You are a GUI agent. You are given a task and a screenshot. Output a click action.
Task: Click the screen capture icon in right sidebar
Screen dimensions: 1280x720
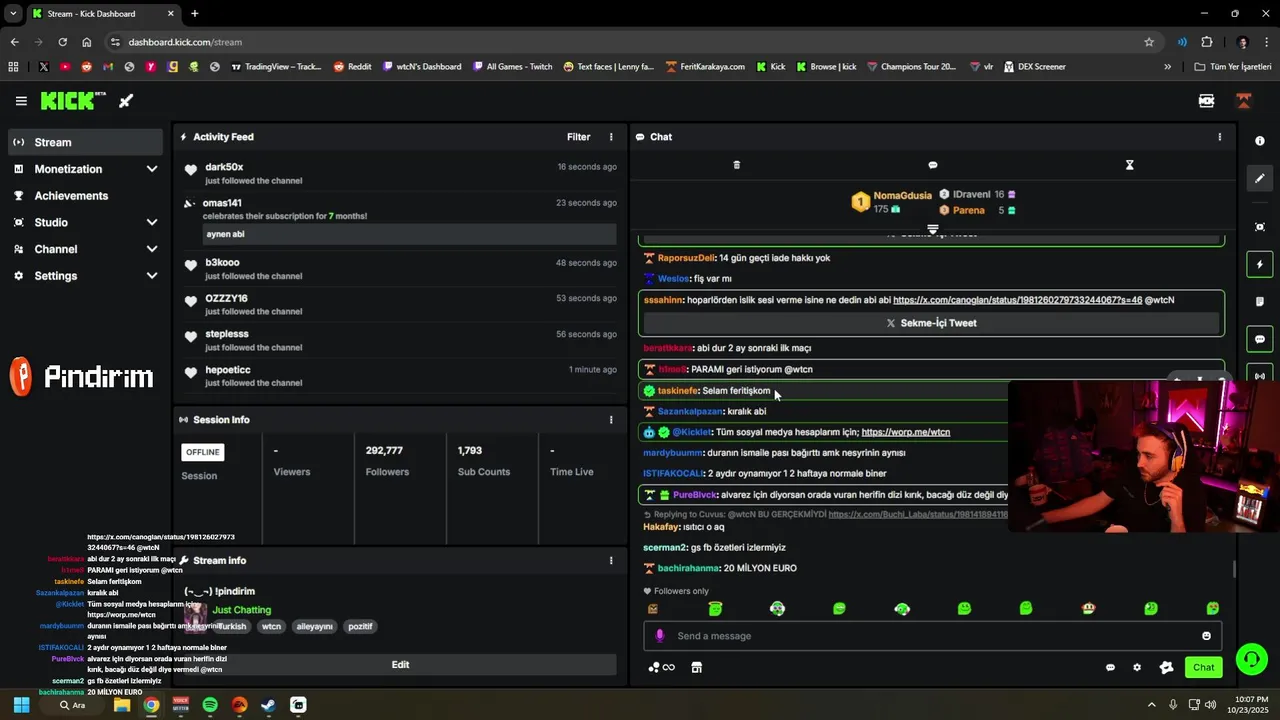tap(1260, 227)
